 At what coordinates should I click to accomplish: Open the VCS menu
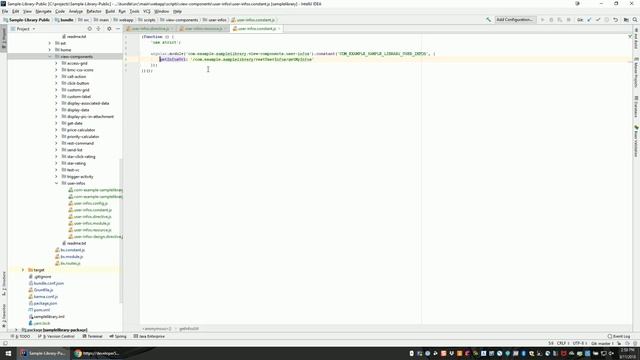147,11
